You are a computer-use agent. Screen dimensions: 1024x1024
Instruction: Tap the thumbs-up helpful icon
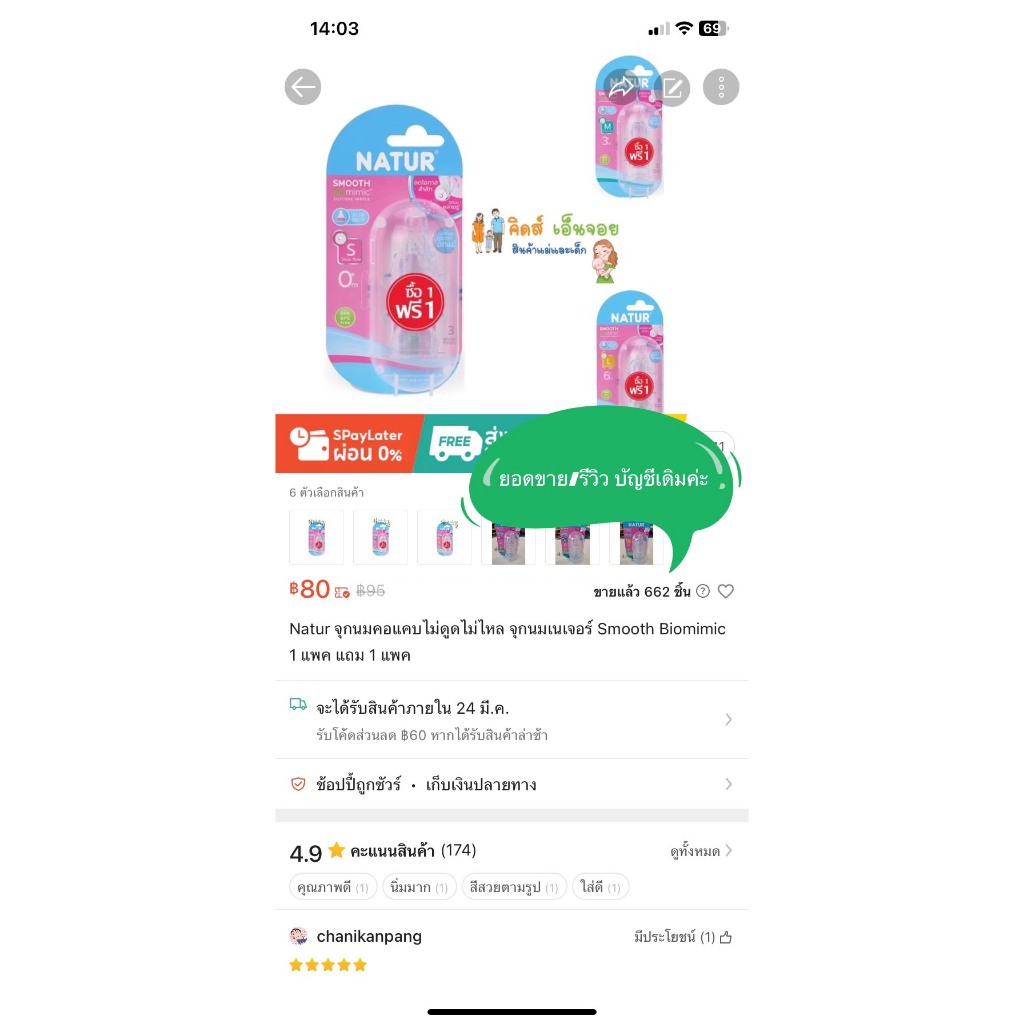pos(726,938)
